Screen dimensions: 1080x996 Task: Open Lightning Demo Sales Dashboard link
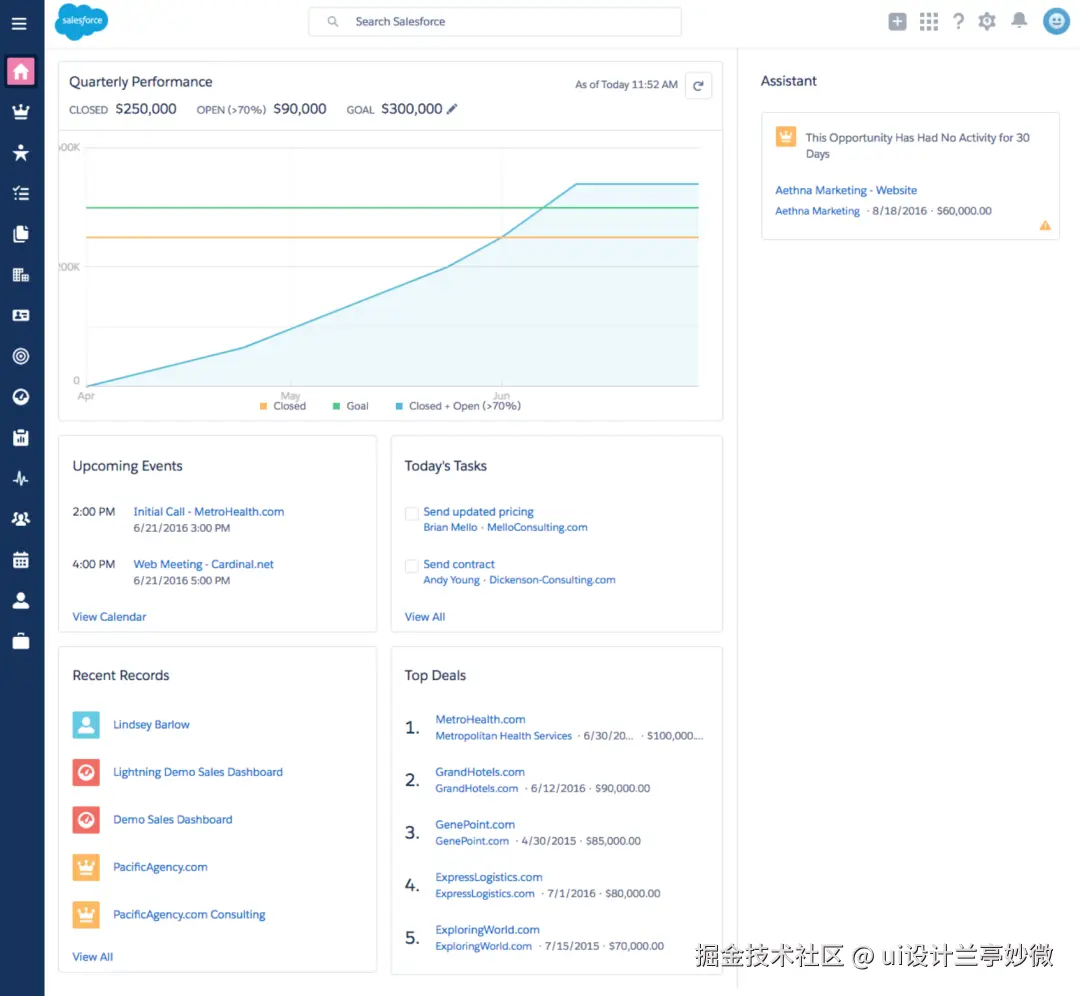[x=198, y=772]
